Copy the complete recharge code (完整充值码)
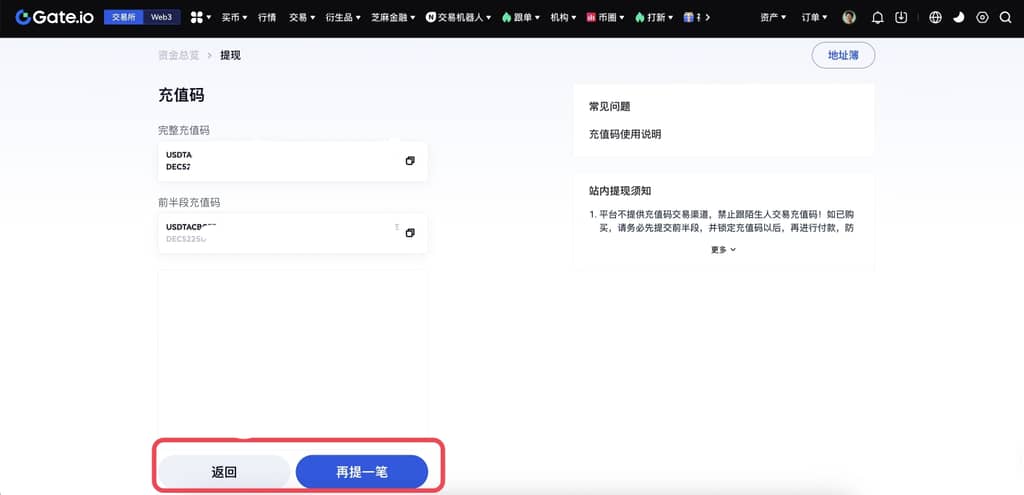 (410, 161)
